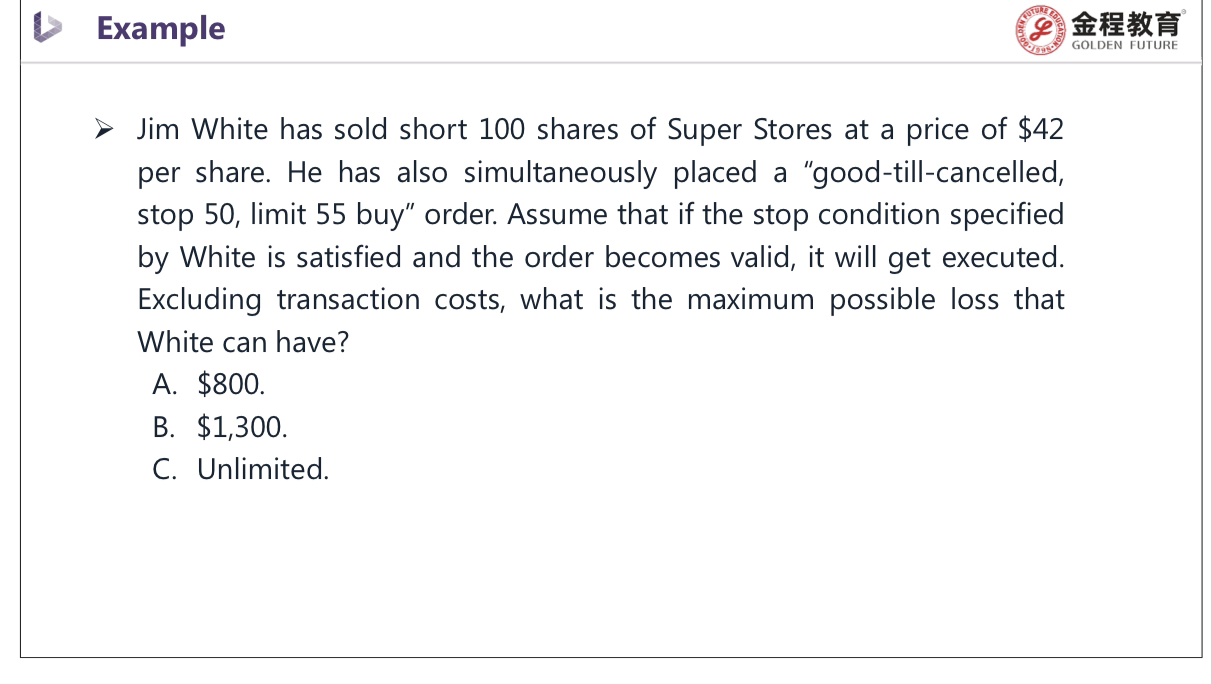This screenshot has height=684, width=1211.
Task: Click the Chinese 金程教育 brand text
Action: pos(1124,23)
